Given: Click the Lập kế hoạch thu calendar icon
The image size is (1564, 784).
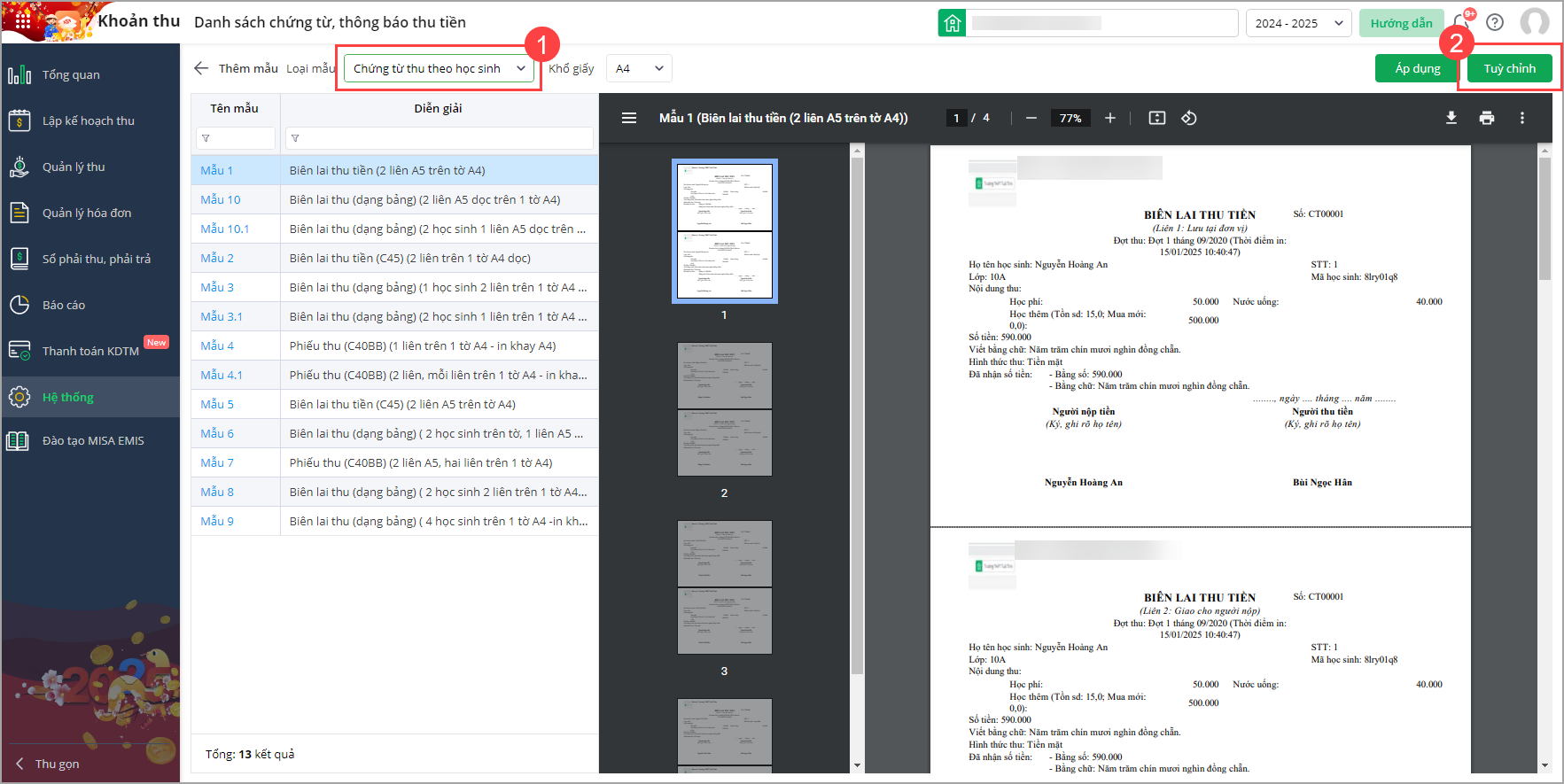Looking at the screenshot, I should (19, 120).
